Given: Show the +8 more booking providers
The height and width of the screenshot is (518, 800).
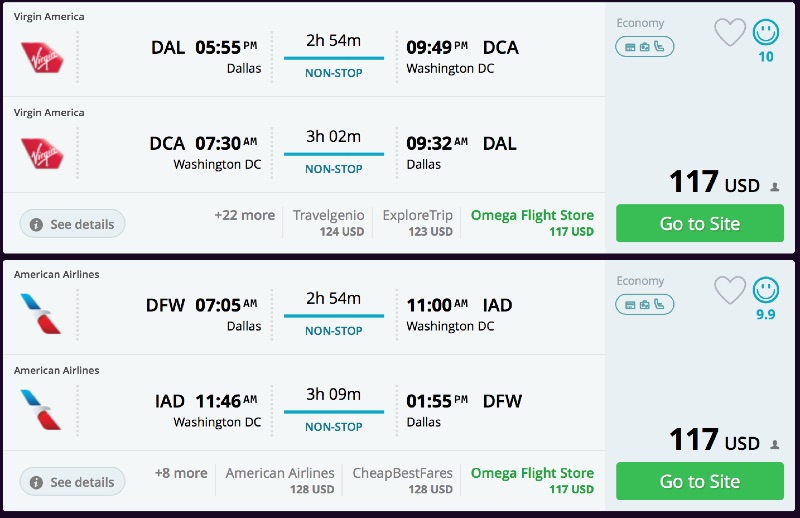Looking at the screenshot, I should [x=181, y=473].
